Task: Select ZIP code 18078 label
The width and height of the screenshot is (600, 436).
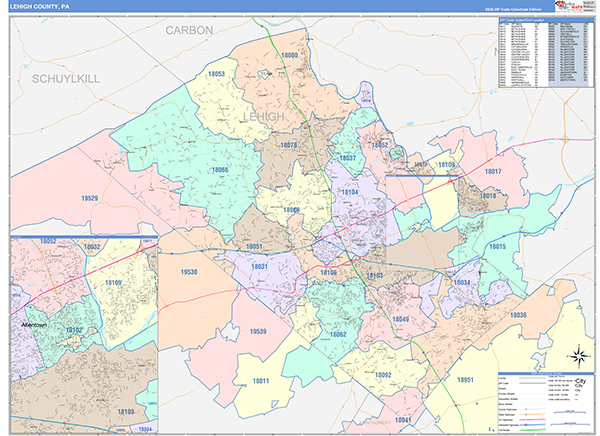Action: pyautogui.click(x=289, y=145)
